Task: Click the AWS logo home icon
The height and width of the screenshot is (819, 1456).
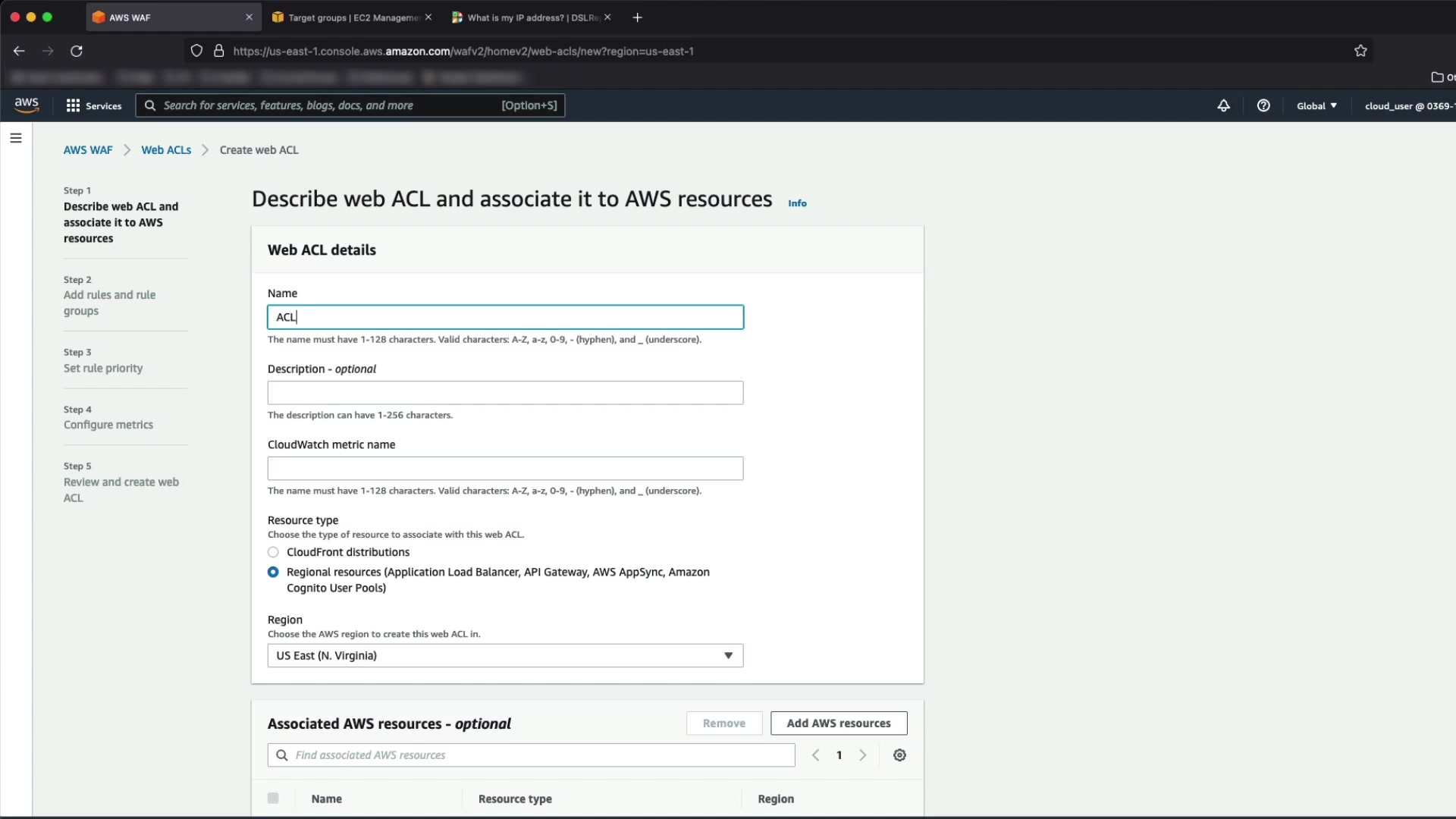Action: click(27, 105)
